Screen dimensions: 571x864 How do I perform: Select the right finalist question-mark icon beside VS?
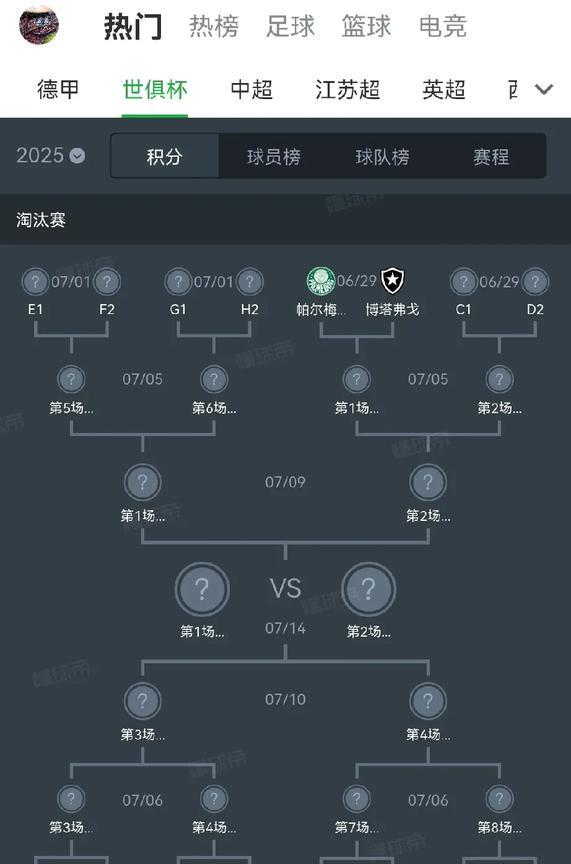(369, 589)
